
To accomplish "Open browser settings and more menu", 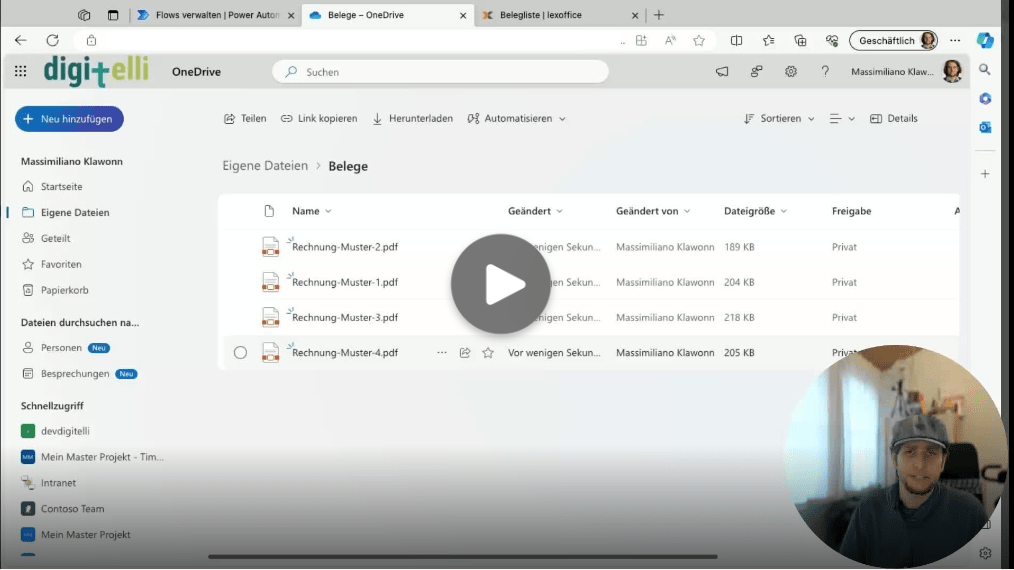I will point(955,40).
